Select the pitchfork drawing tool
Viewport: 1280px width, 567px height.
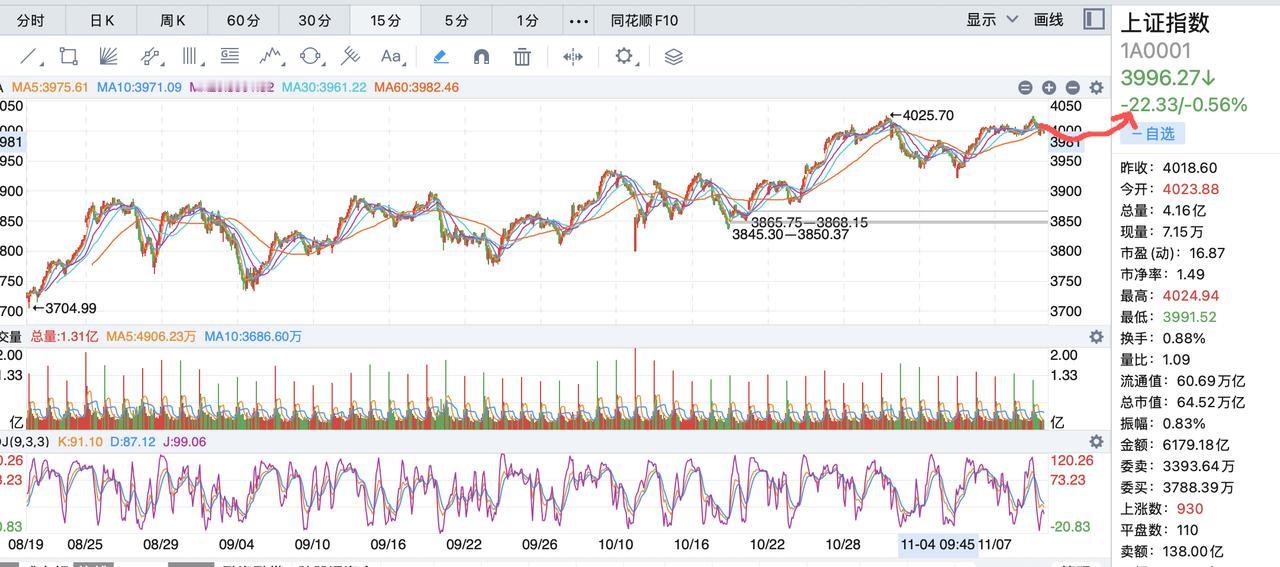point(351,57)
